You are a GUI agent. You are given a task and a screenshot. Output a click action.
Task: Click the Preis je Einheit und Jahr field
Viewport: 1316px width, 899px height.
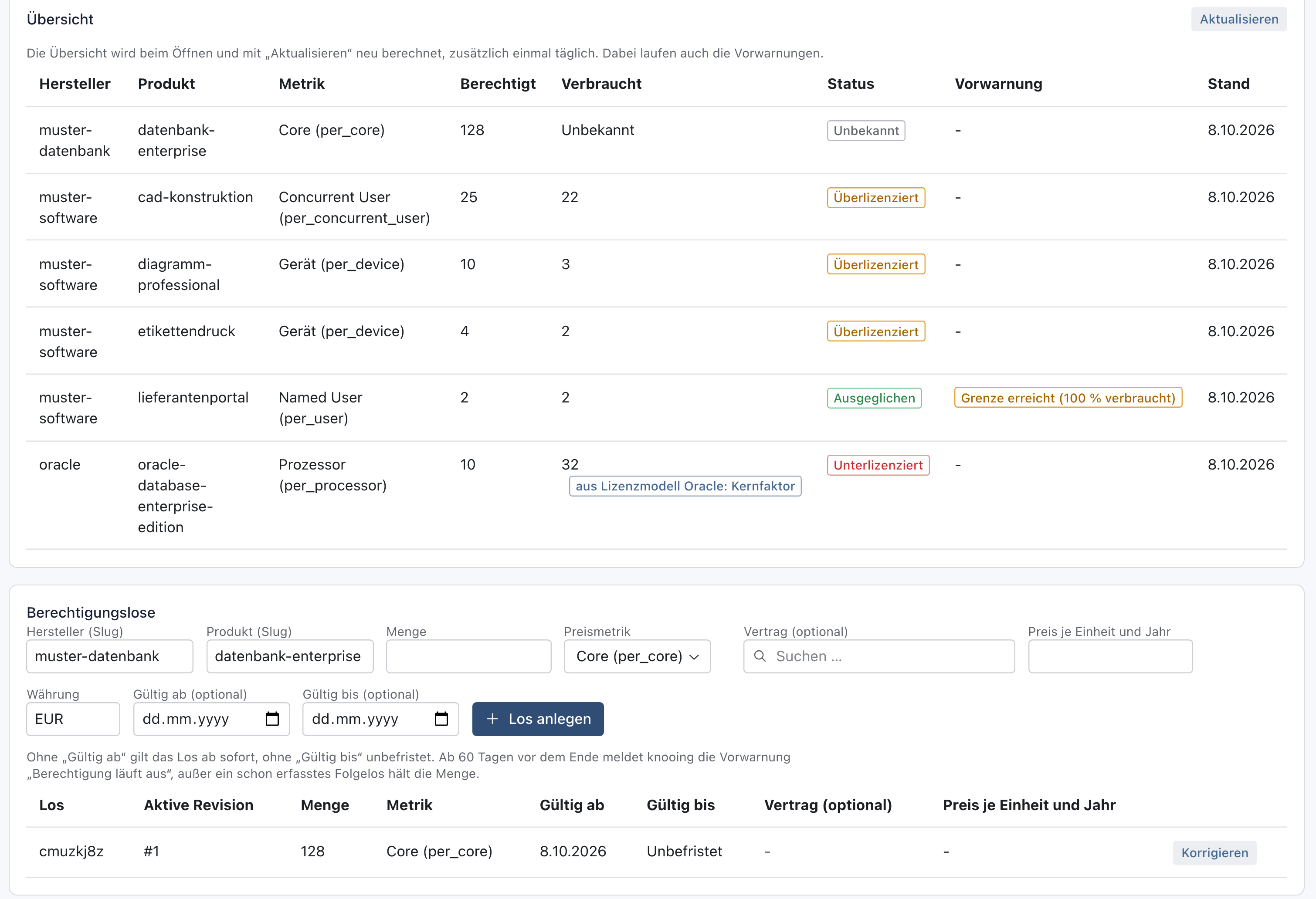[1110, 656]
